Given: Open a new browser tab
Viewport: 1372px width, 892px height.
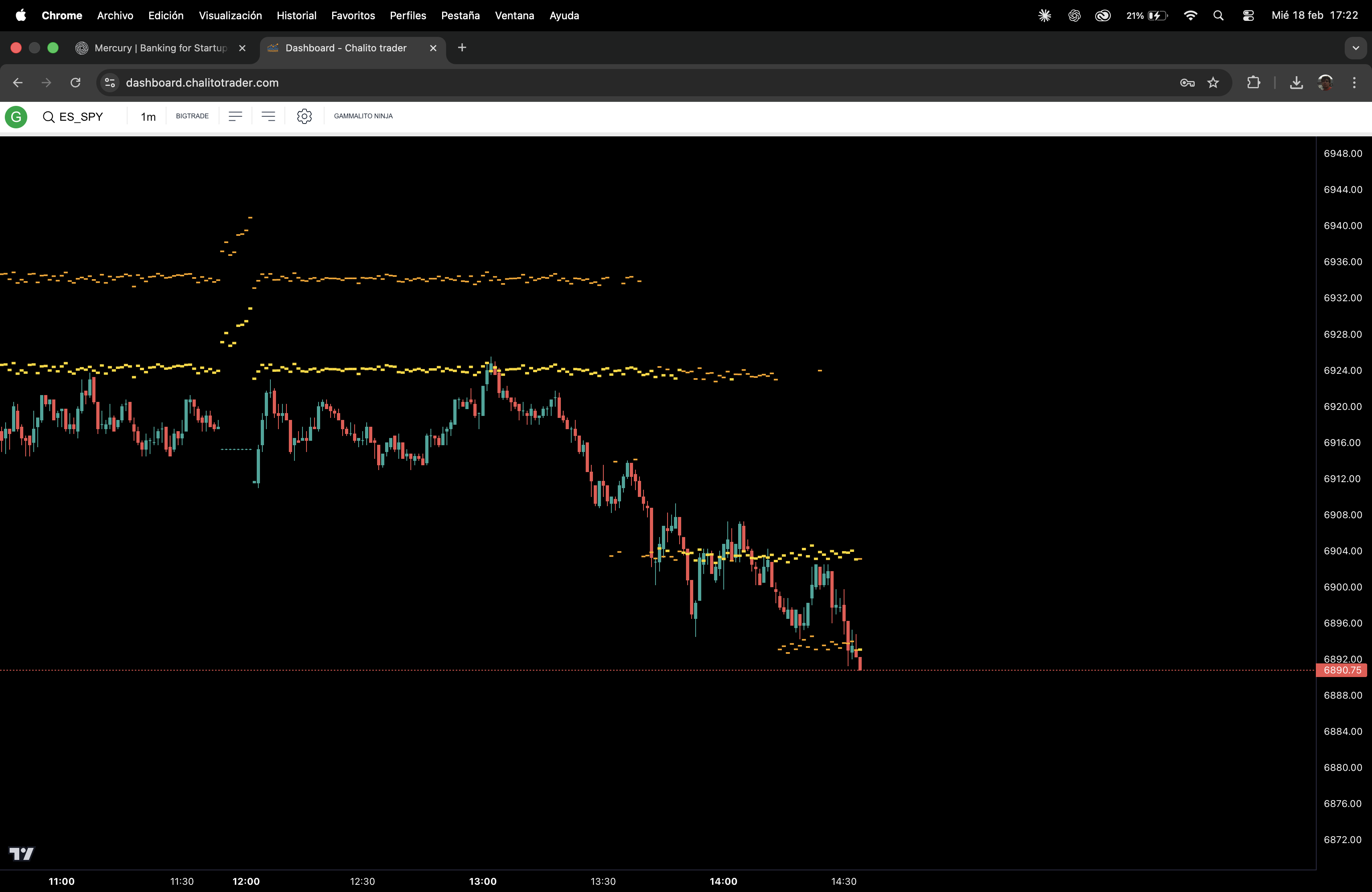Looking at the screenshot, I should pyautogui.click(x=462, y=48).
